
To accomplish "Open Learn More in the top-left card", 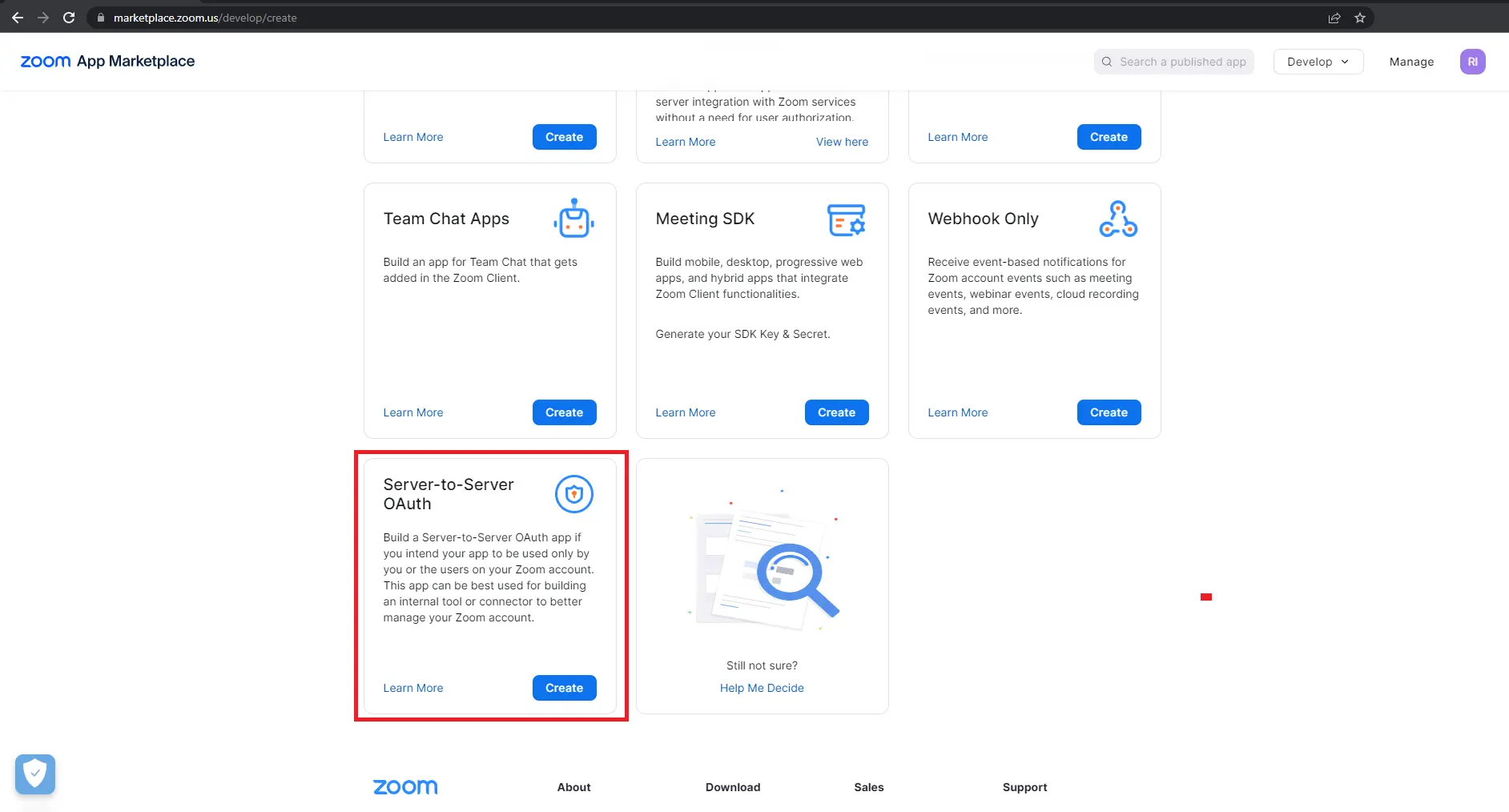I will pos(413,137).
